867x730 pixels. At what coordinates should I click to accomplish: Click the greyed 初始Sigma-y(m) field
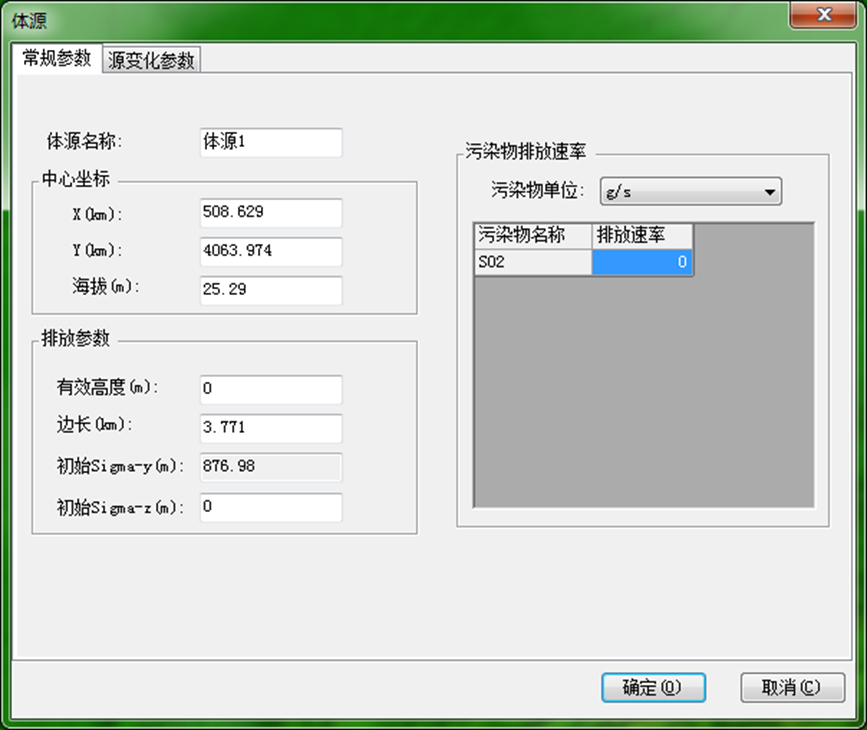click(270, 467)
